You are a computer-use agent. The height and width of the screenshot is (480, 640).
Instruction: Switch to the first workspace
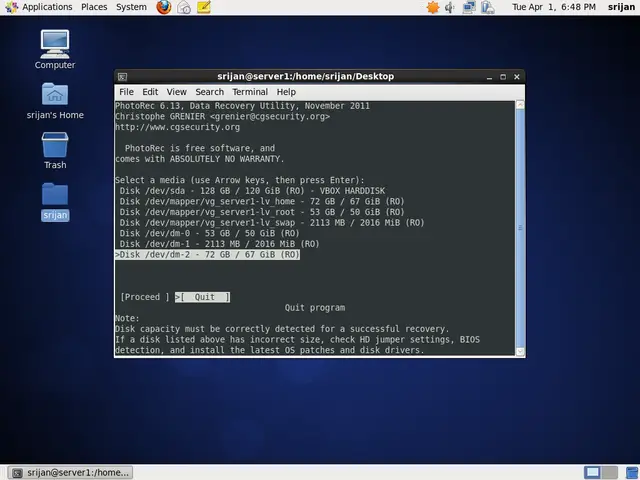click(x=592, y=472)
